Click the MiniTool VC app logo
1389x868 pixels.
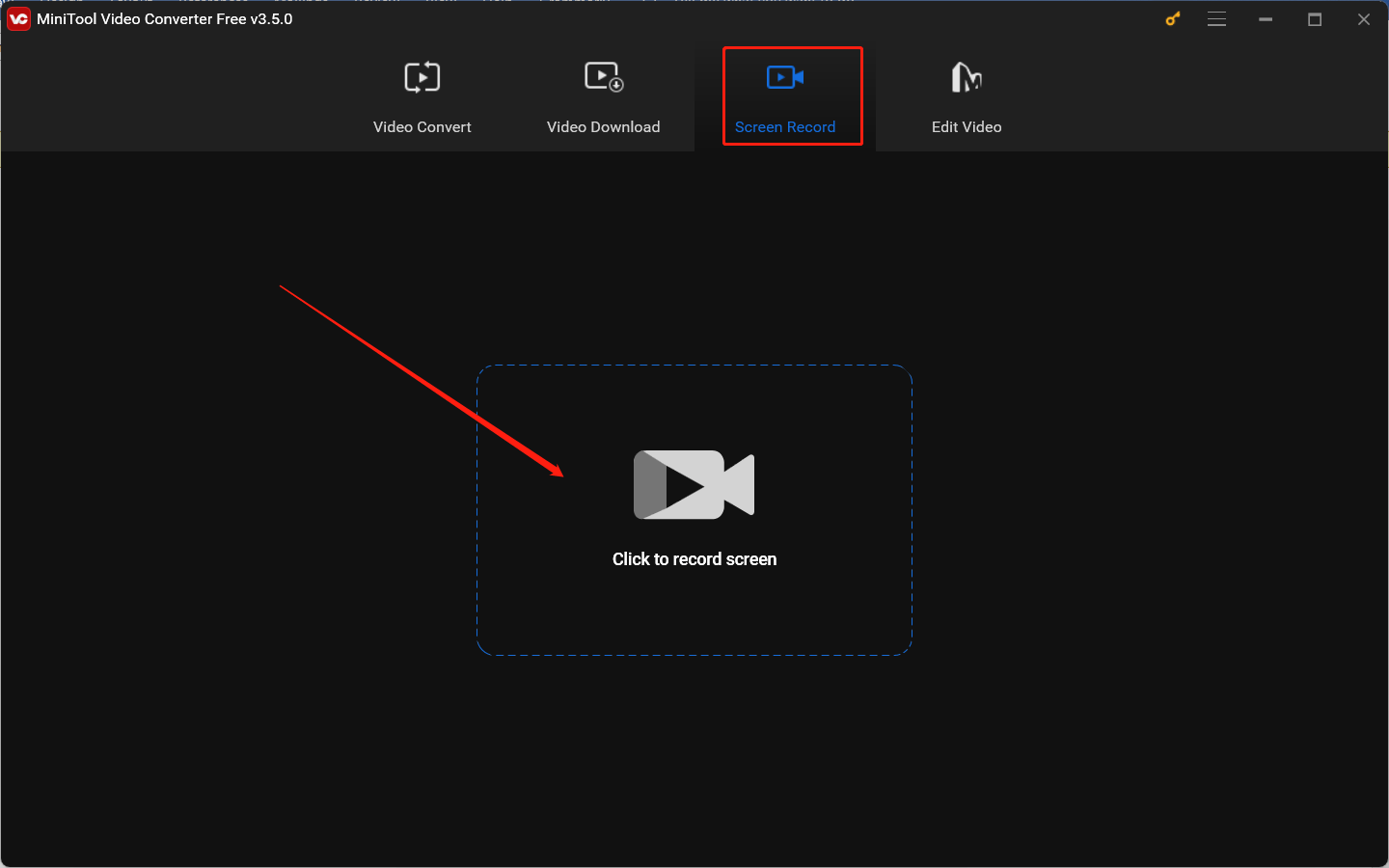pos(18,18)
